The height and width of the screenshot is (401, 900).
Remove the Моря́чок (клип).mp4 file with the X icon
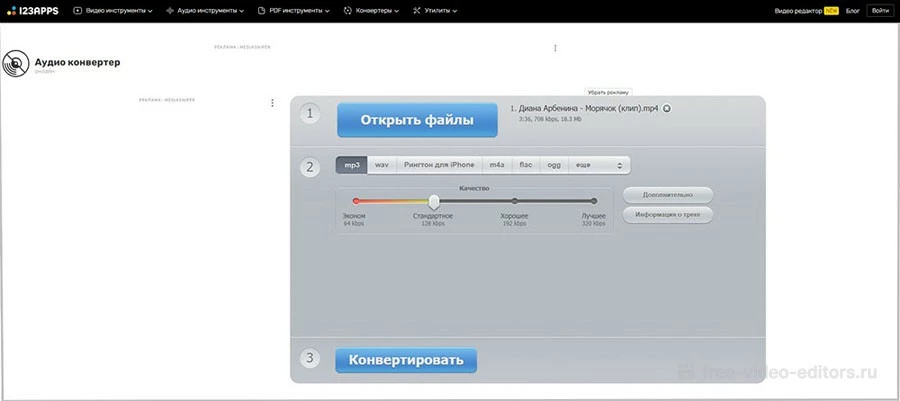tap(667, 108)
